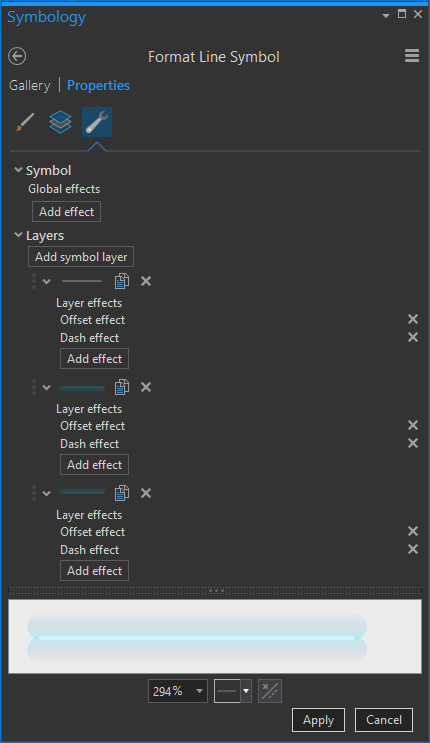Viewport: 430px width, 743px height.
Task: Copy the third symbol layer
Action: 122,493
